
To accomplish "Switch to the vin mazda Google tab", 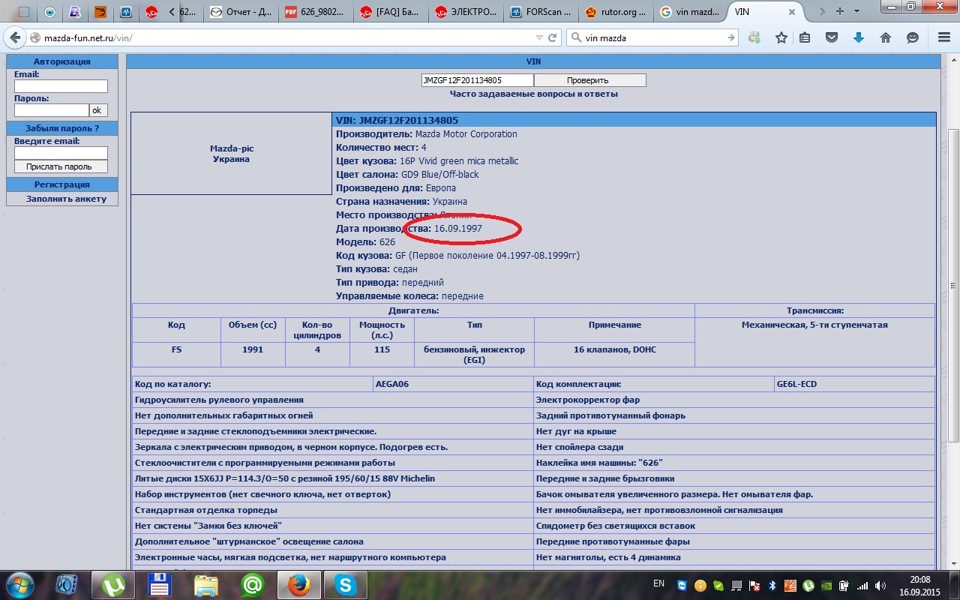I will [689, 12].
